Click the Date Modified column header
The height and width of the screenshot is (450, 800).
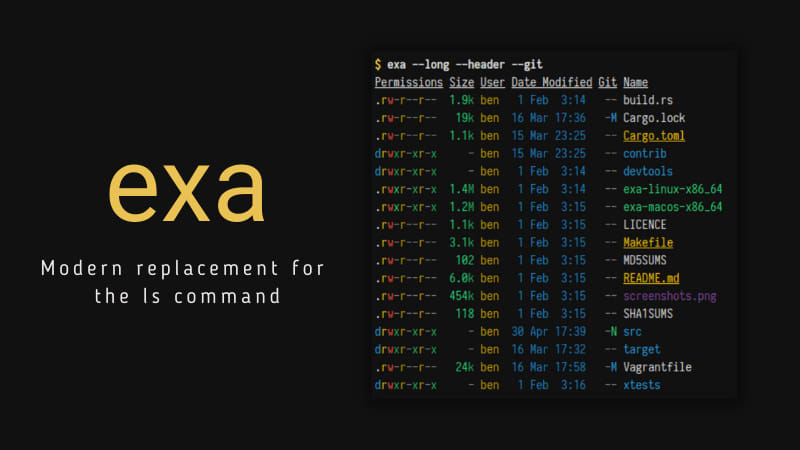click(551, 82)
